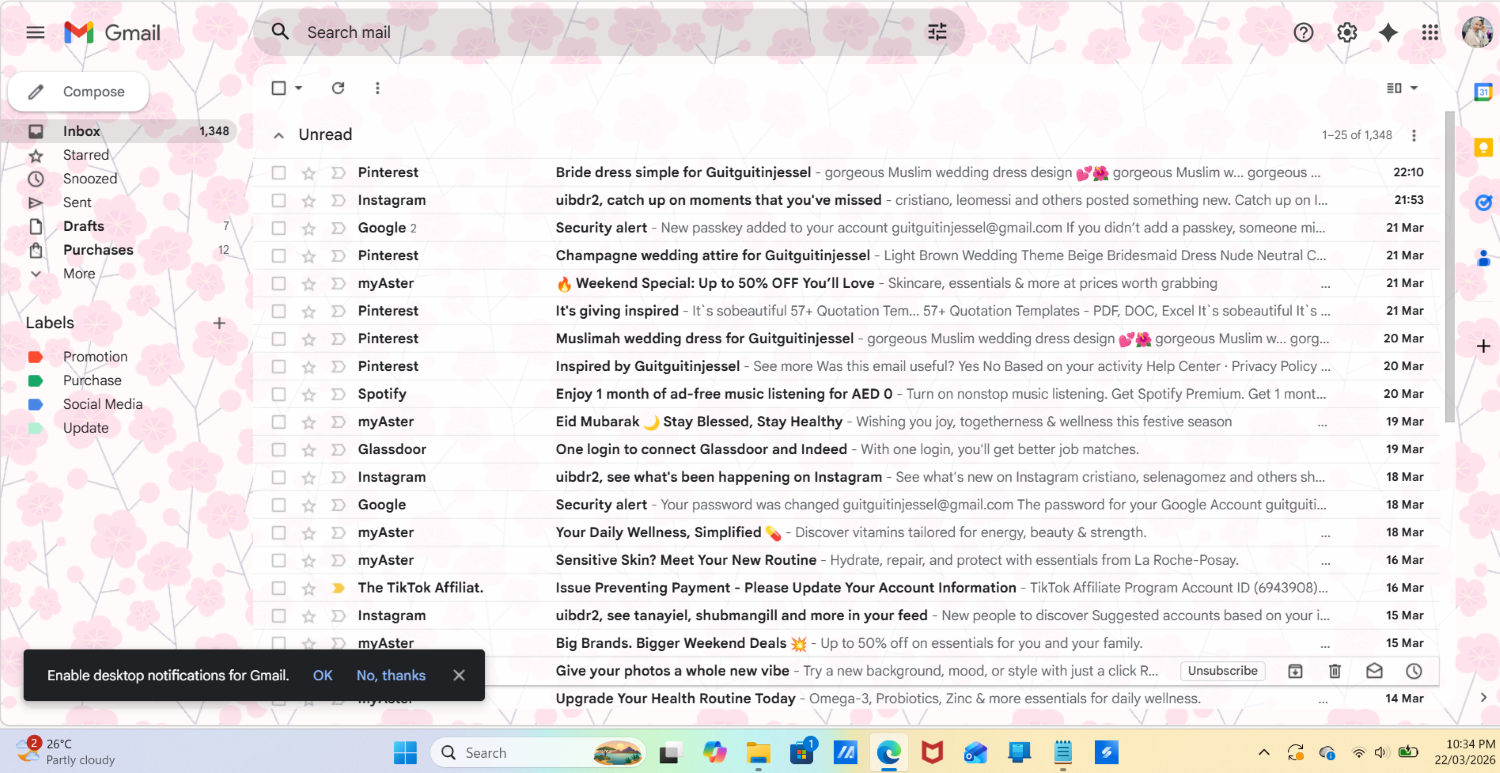Open Microsoft Store from the taskbar
1500x773 pixels.
(x=802, y=752)
